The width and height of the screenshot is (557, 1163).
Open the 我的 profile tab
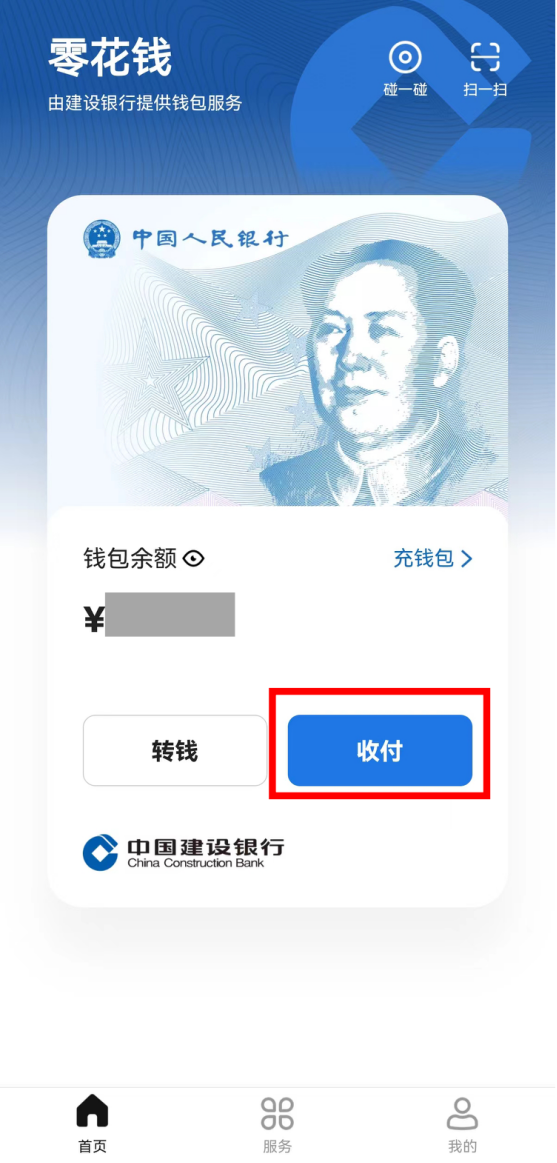coord(462,1124)
